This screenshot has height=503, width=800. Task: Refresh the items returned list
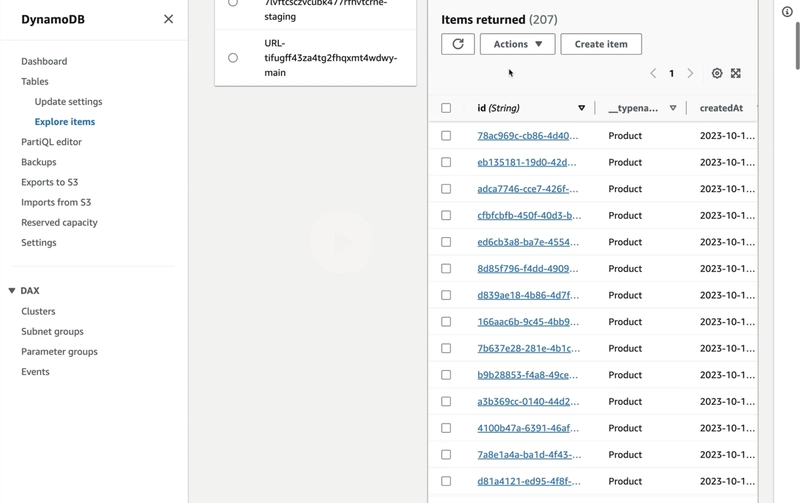[458, 44]
